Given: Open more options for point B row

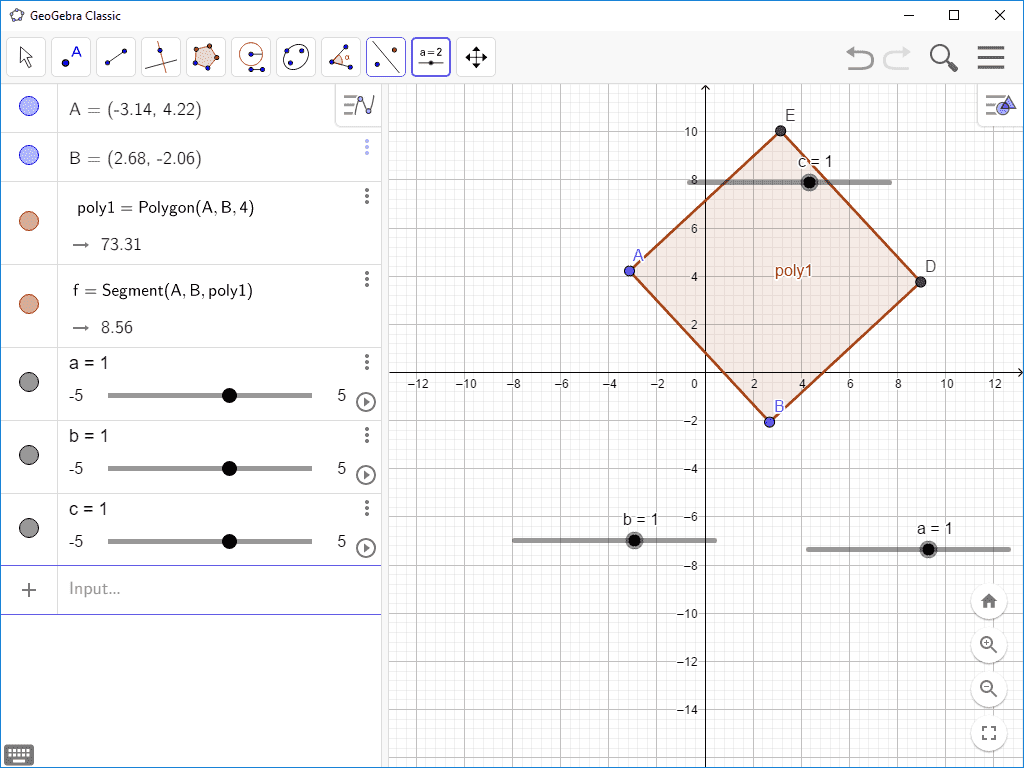Looking at the screenshot, I should click(367, 147).
